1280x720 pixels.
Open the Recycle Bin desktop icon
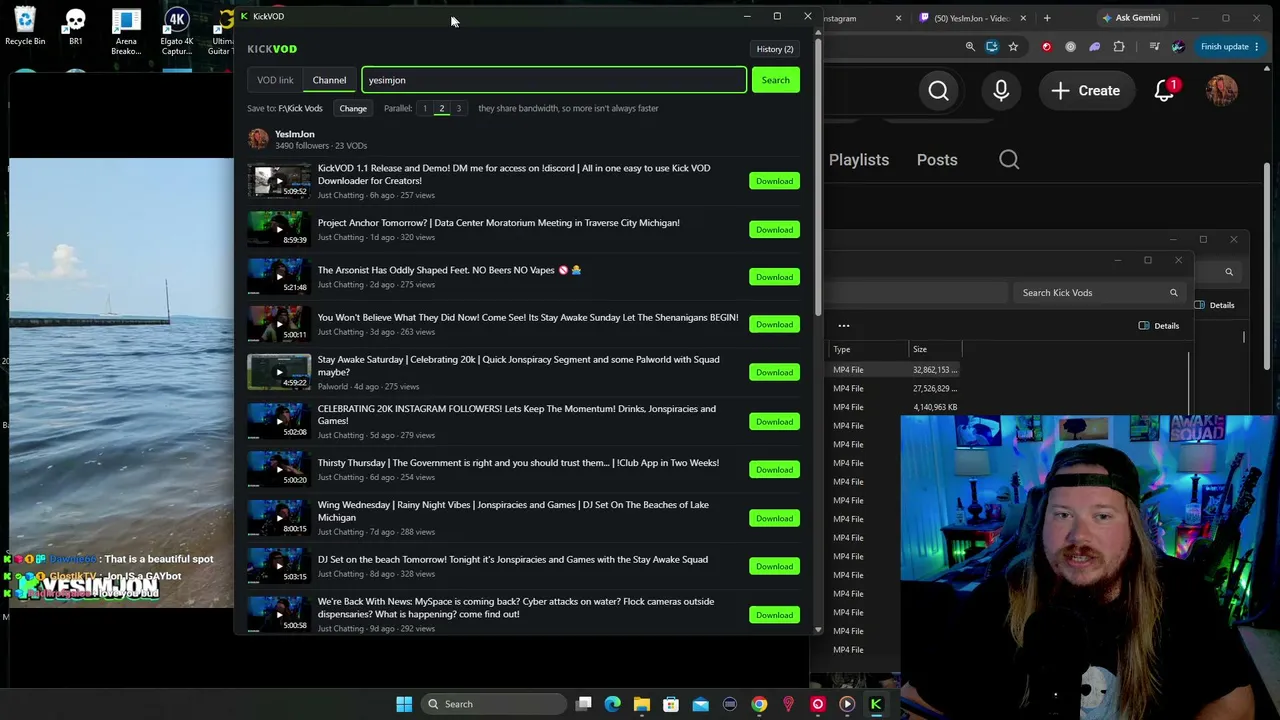pyautogui.click(x=25, y=27)
